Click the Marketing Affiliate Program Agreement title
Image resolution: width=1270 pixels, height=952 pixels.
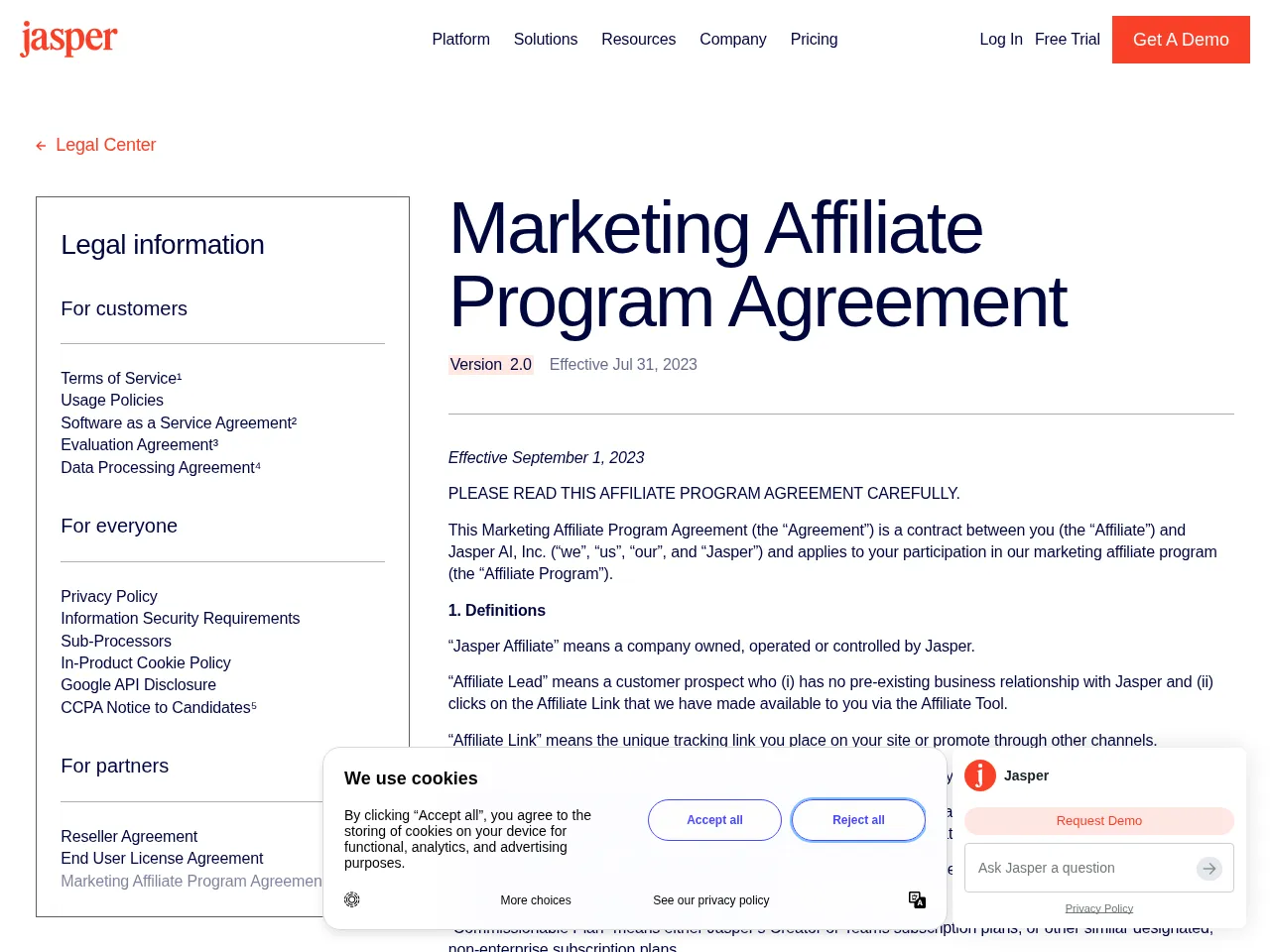click(758, 265)
